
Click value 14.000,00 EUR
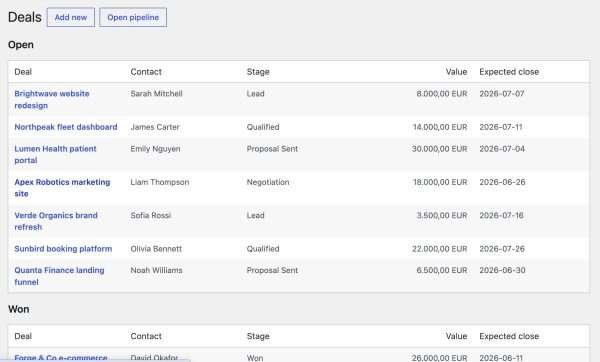(x=440, y=127)
